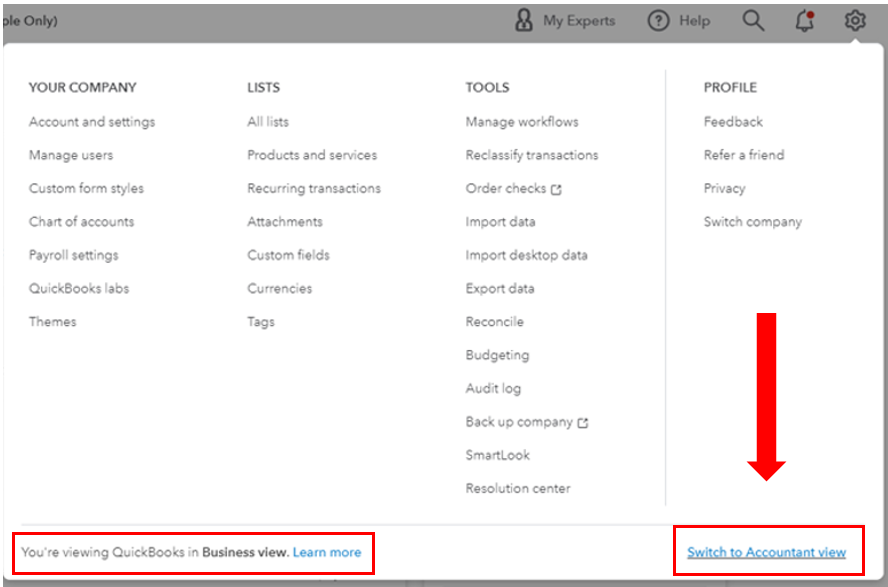Click the Learn more link
This screenshot has width=888, height=587.
[327, 552]
